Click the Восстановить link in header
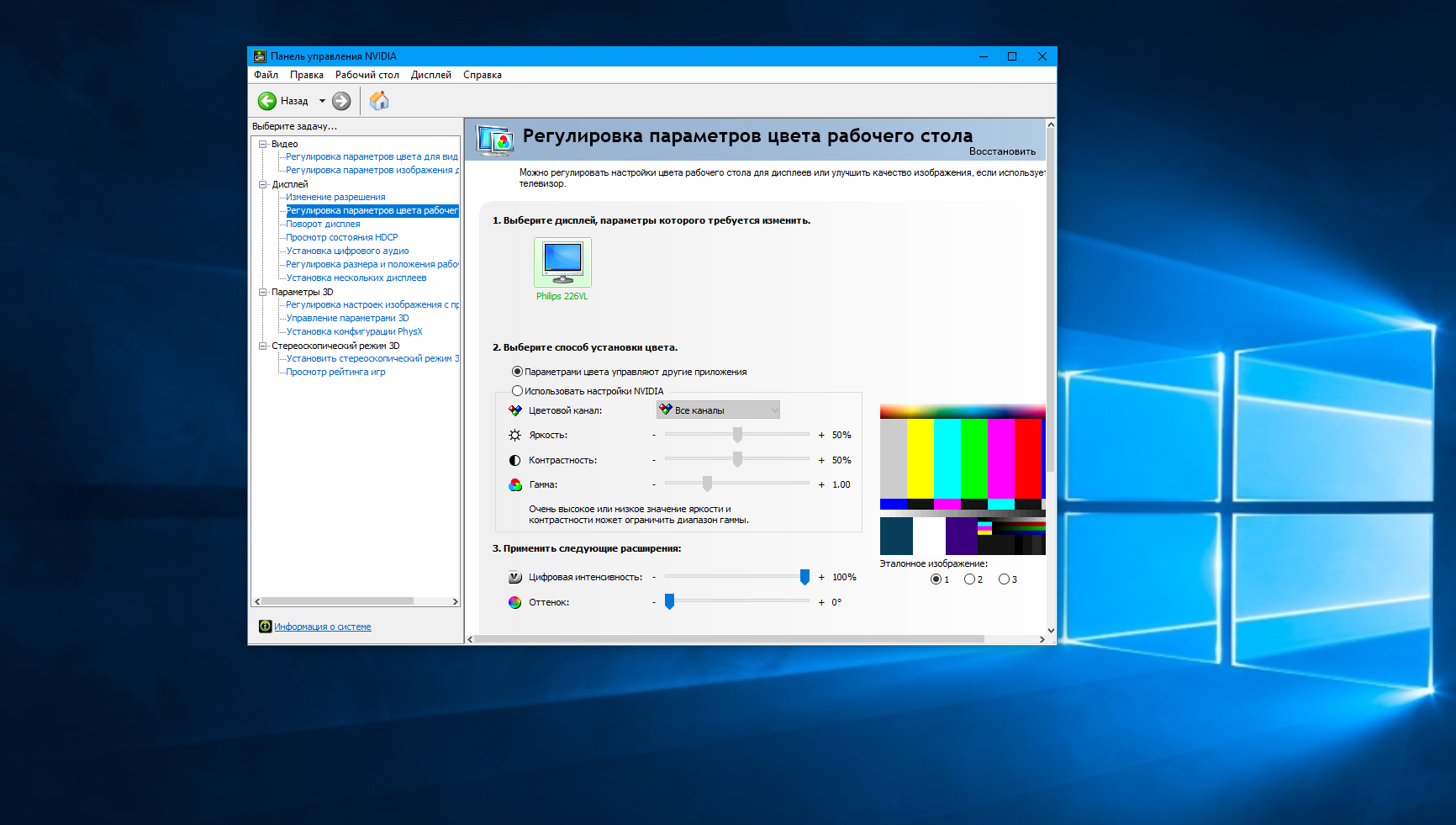 pyautogui.click(x=1002, y=151)
